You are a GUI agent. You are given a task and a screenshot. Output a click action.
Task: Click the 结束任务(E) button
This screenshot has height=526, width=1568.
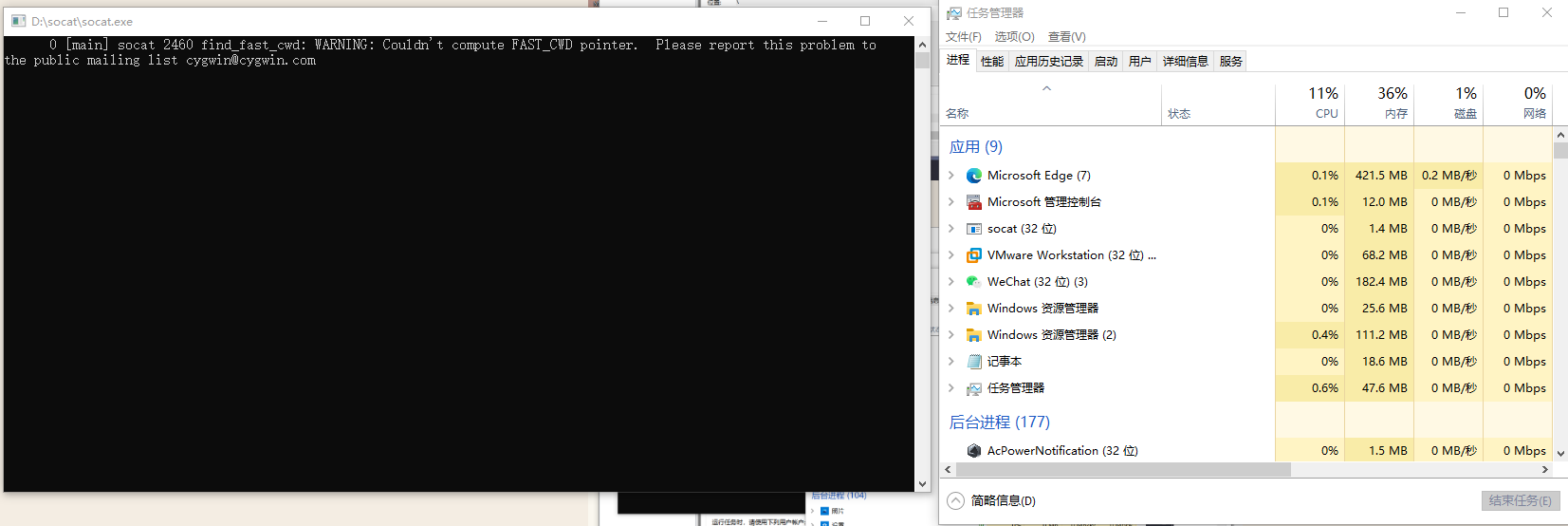(x=1521, y=500)
